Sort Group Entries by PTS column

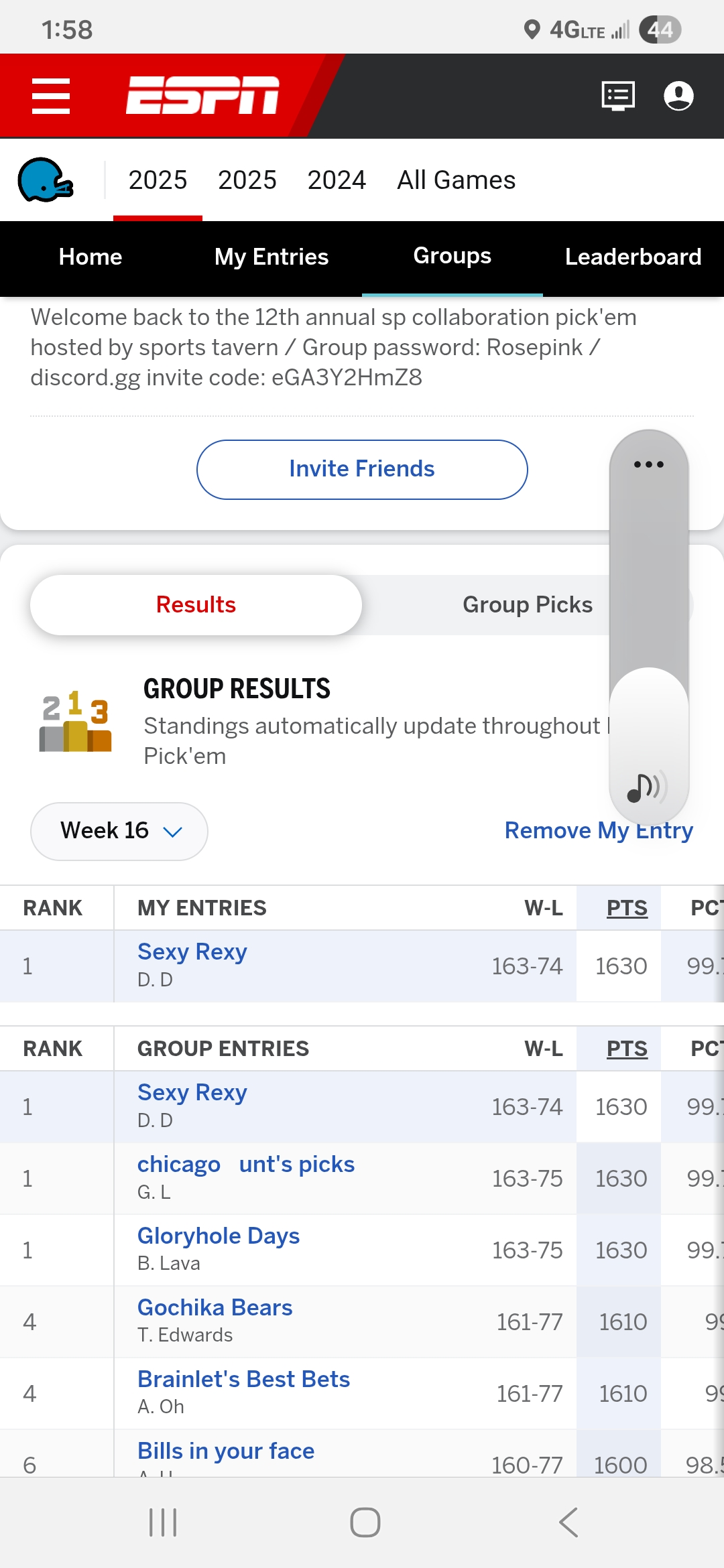click(x=627, y=1049)
